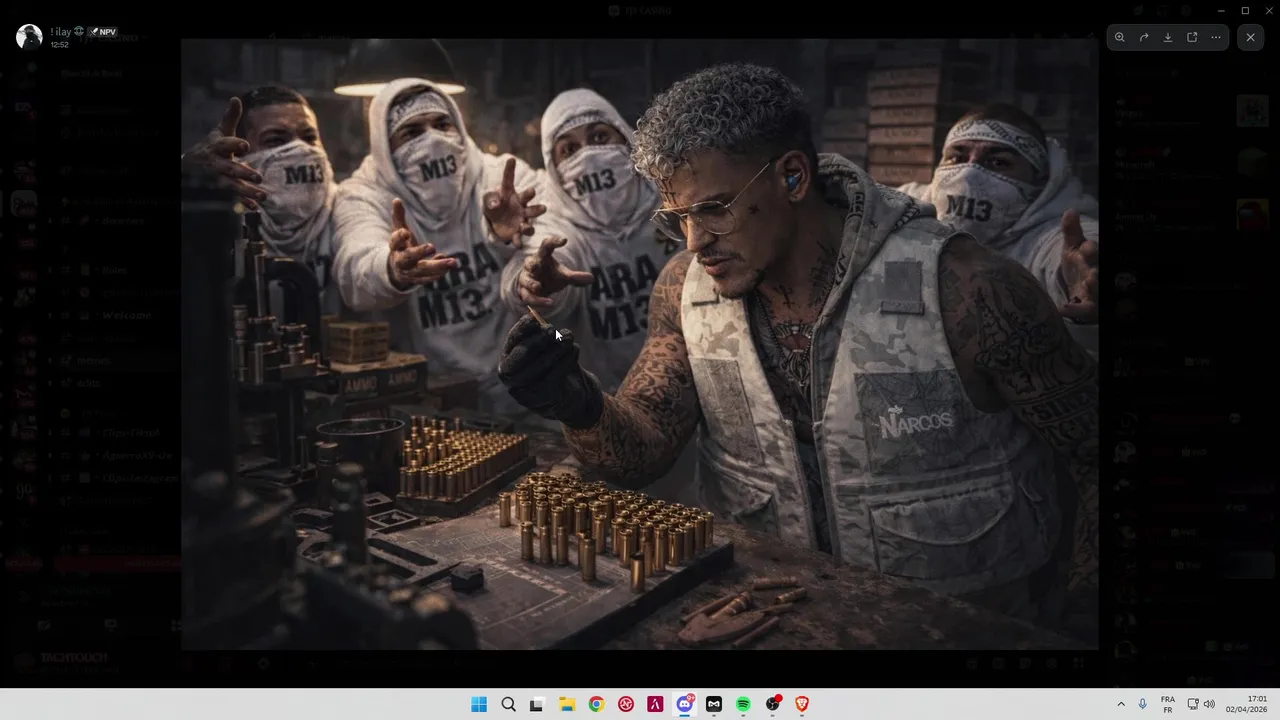
Task: Close the Discord window
Action: click(1268, 10)
